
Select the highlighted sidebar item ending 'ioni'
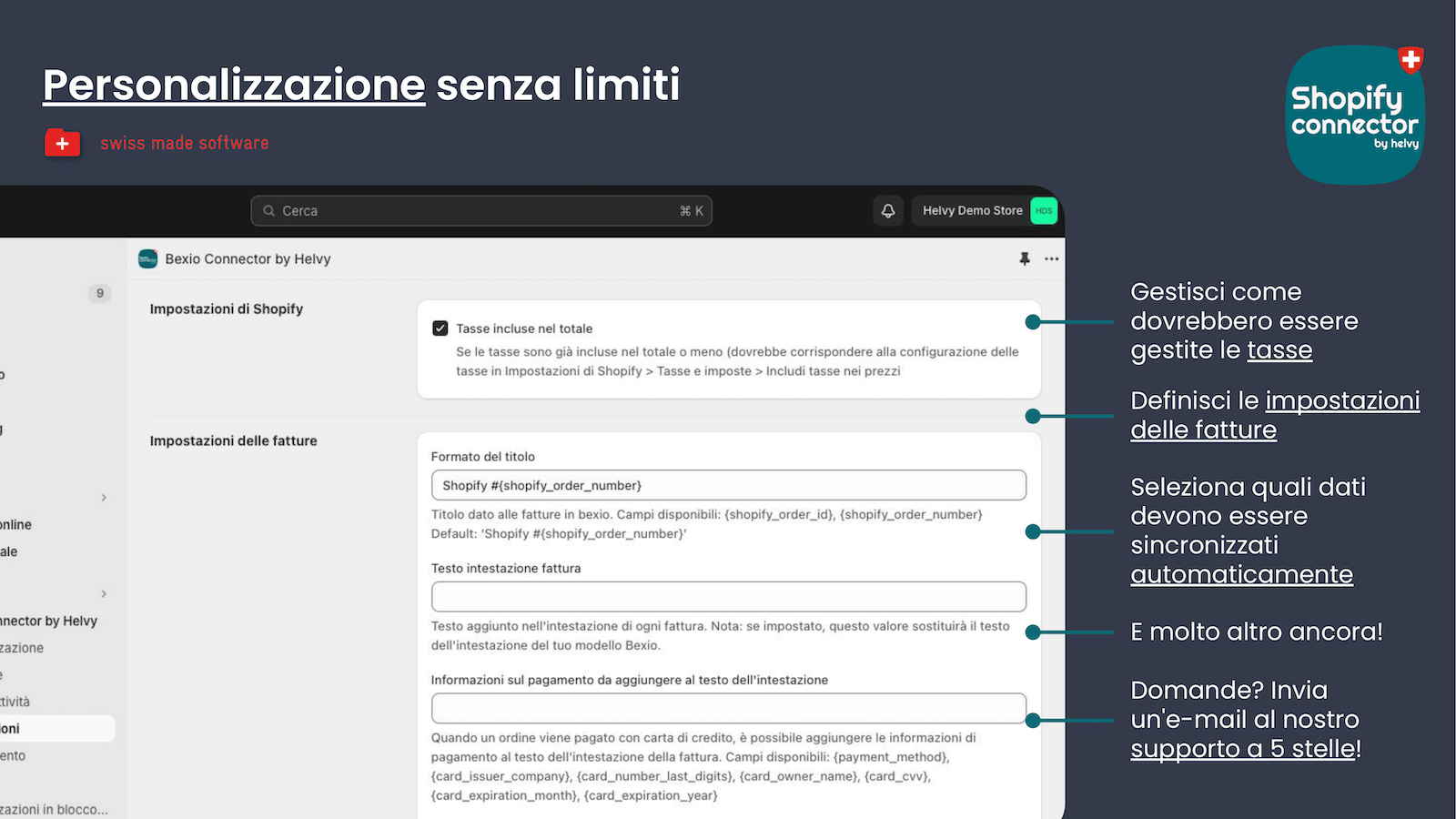click(x=57, y=729)
